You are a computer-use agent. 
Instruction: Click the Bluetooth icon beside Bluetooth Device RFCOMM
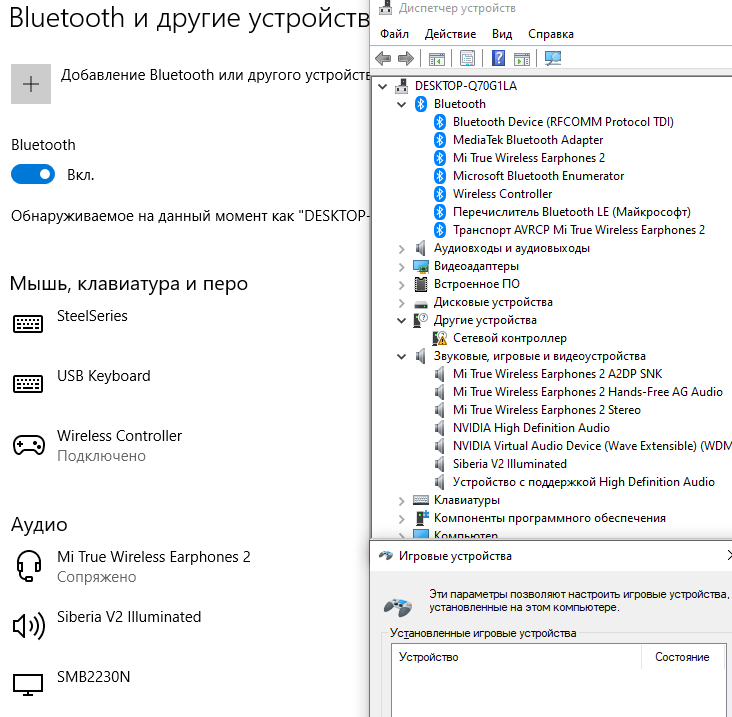[439, 122]
